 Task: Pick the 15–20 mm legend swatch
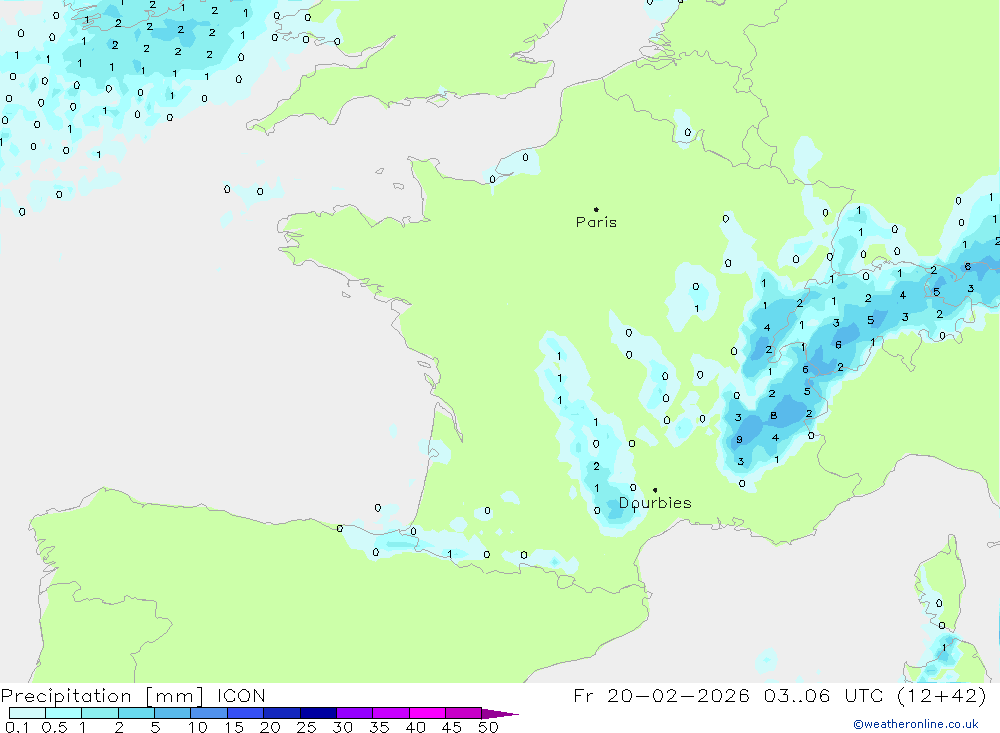point(245,713)
